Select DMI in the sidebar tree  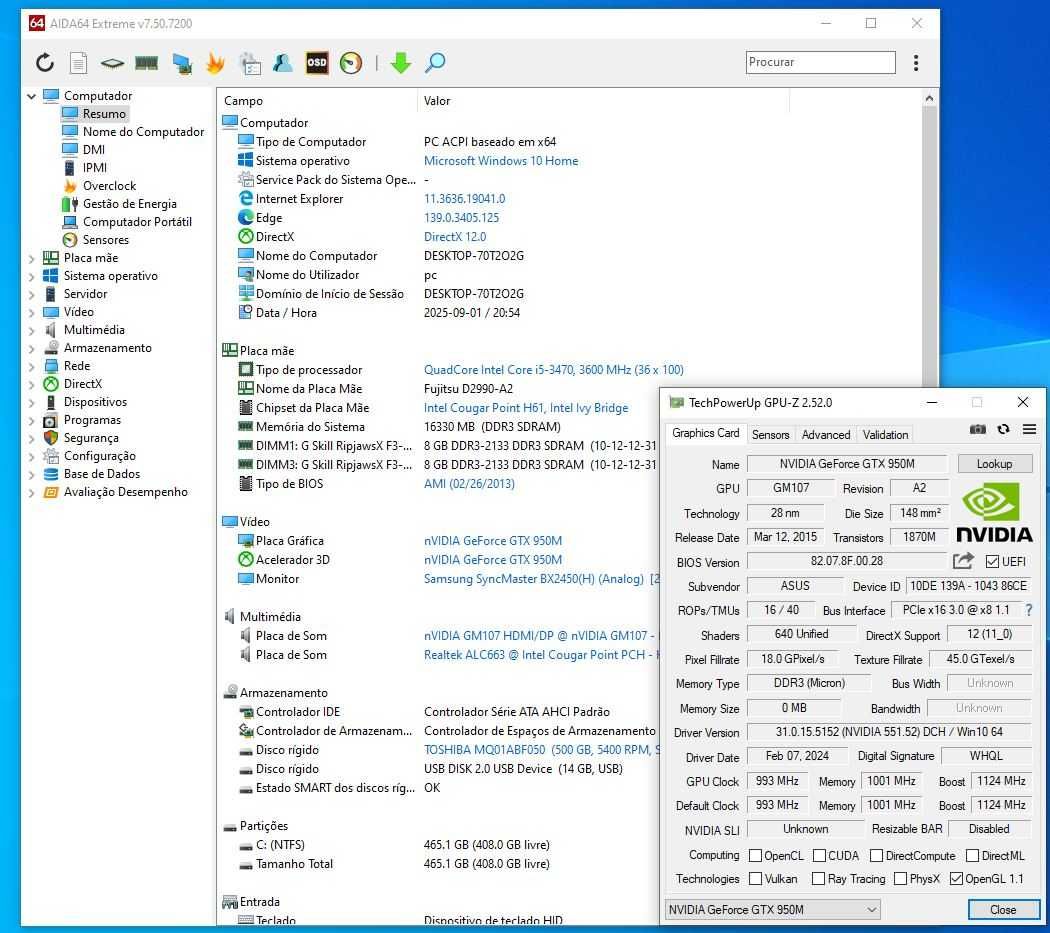pos(93,149)
